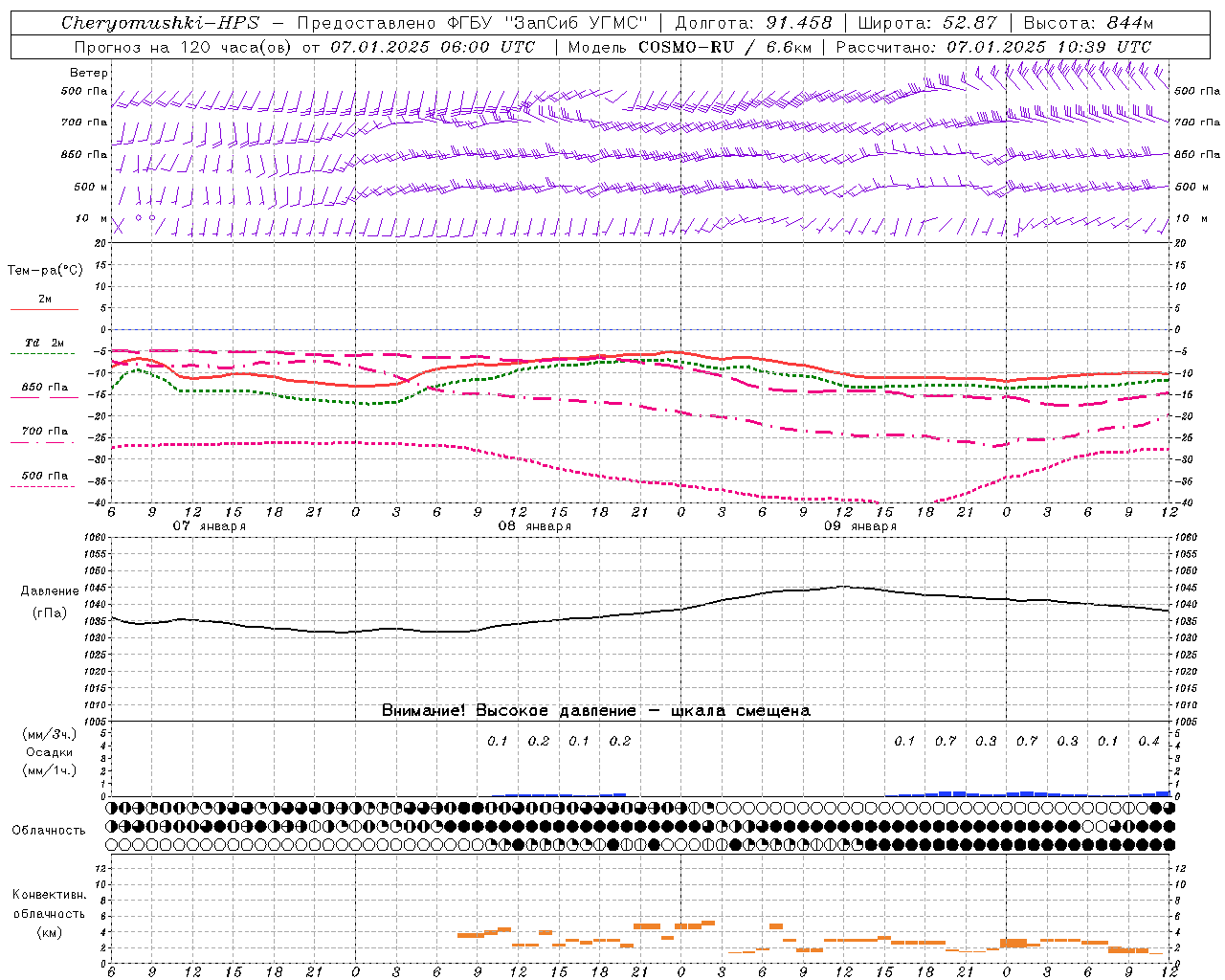Screen dimensions: 1225x980
Task: Click the Широта: 52.87 value
Action: 927,23
